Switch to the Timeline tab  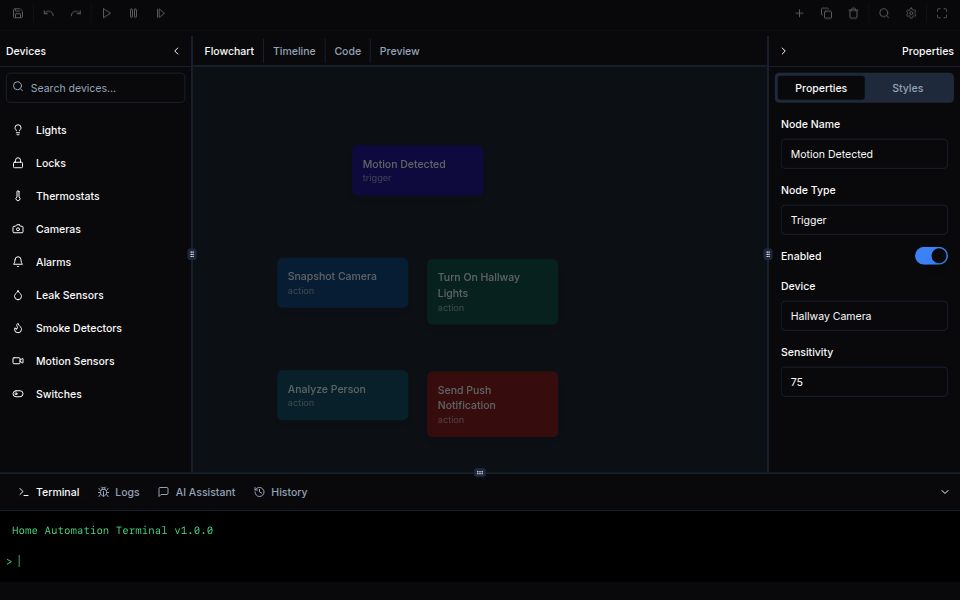(x=294, y=51)
